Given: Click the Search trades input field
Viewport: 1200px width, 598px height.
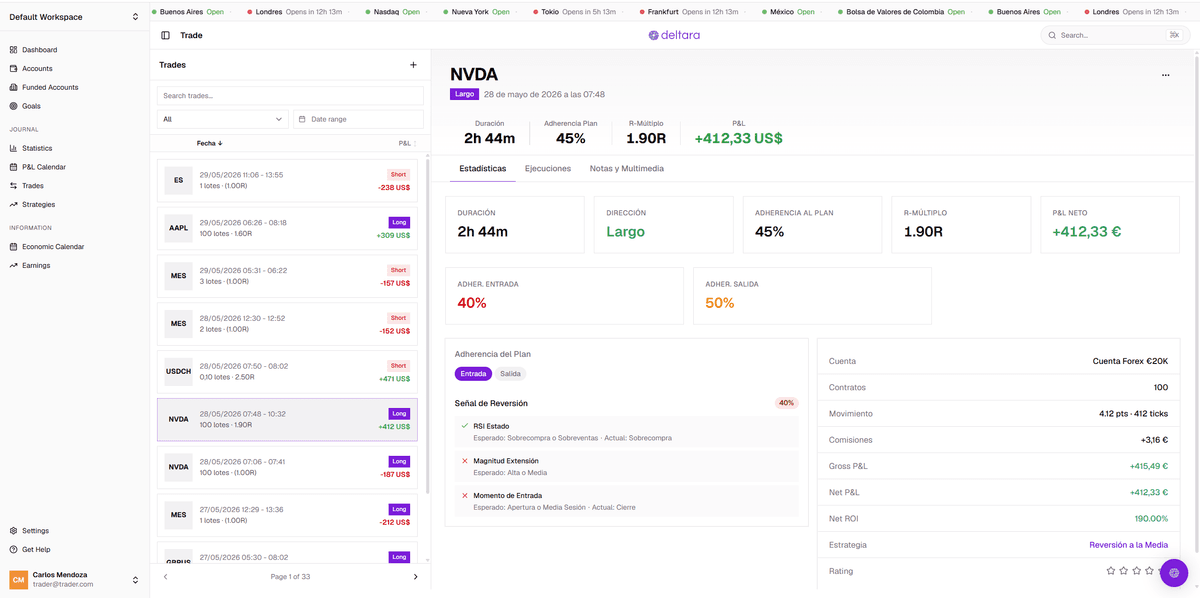Looking at the screenshot, I should point(290,96).
